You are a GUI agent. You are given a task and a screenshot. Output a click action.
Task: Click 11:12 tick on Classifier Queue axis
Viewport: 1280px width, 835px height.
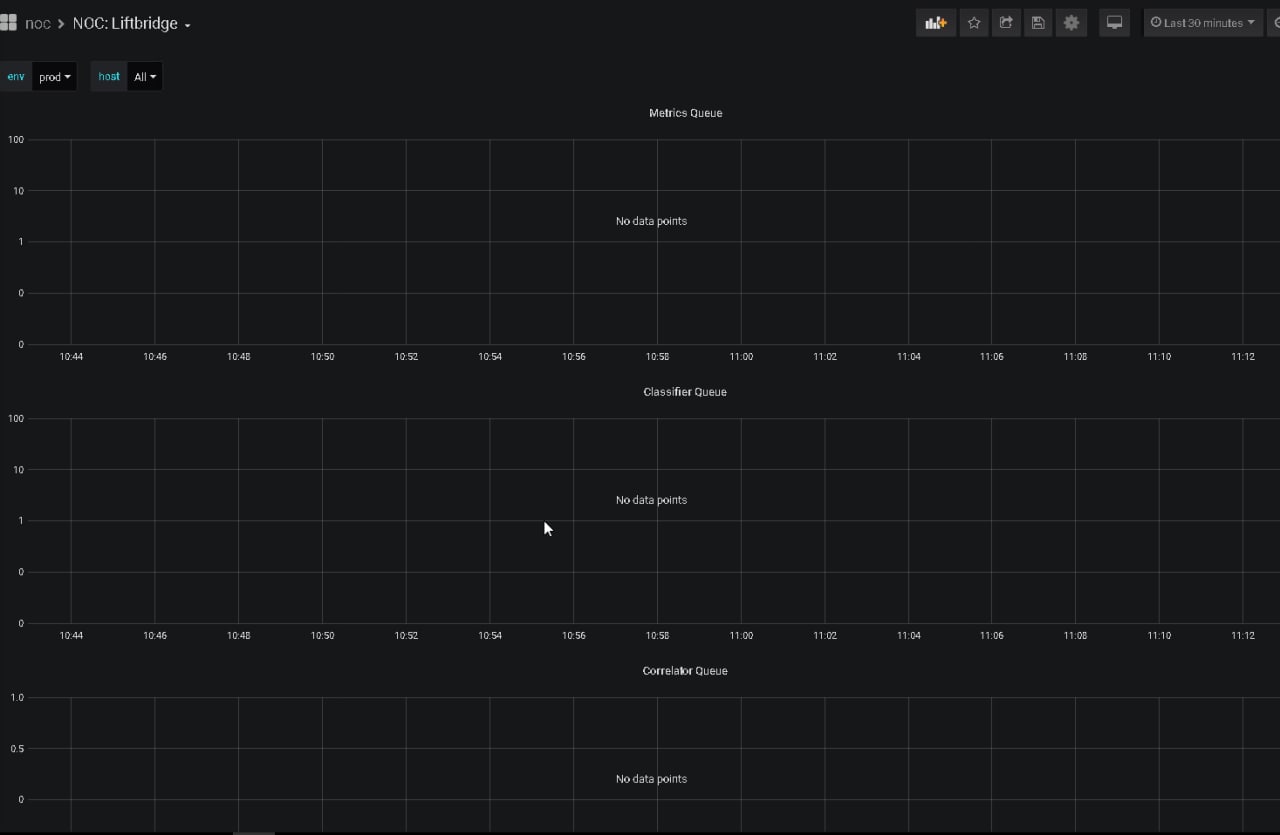(1243, 636)
